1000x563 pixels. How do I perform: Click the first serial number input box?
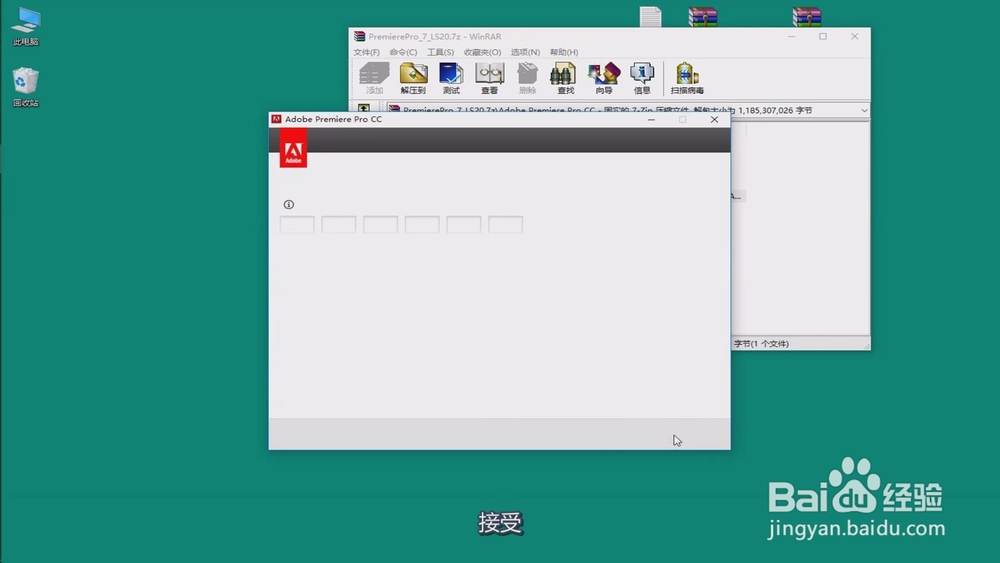pyautogui.click(x=297, y=224)
